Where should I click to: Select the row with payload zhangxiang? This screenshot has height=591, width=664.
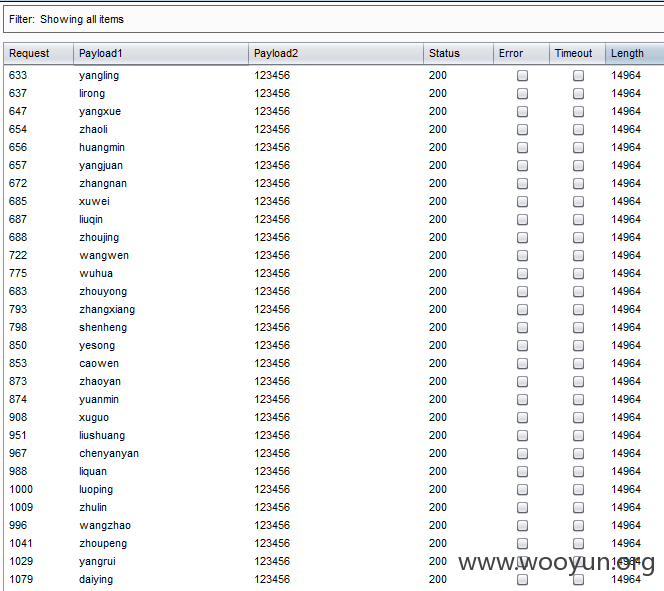(334, 309)
